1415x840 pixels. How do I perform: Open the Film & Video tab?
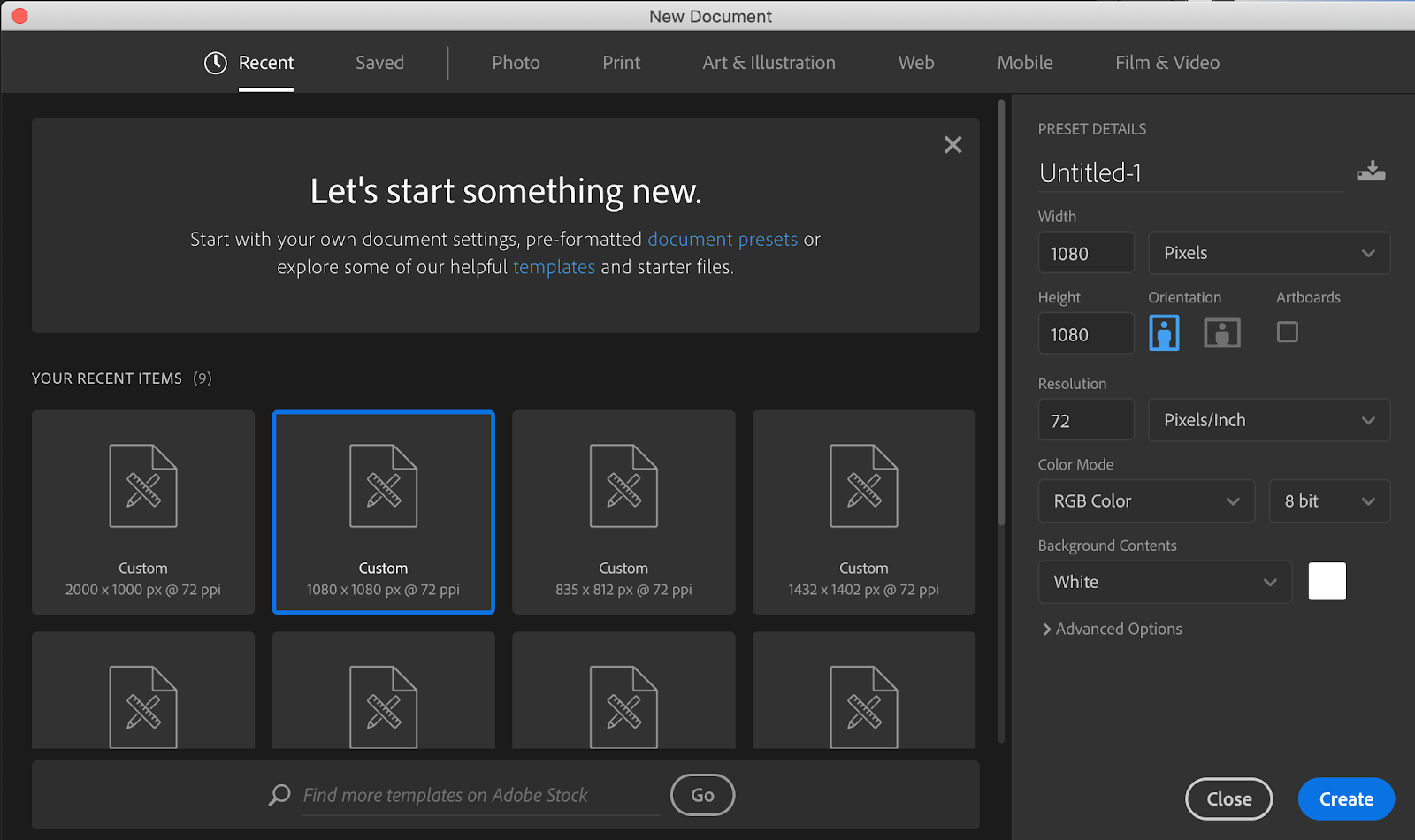click(x=1167, y=63)
